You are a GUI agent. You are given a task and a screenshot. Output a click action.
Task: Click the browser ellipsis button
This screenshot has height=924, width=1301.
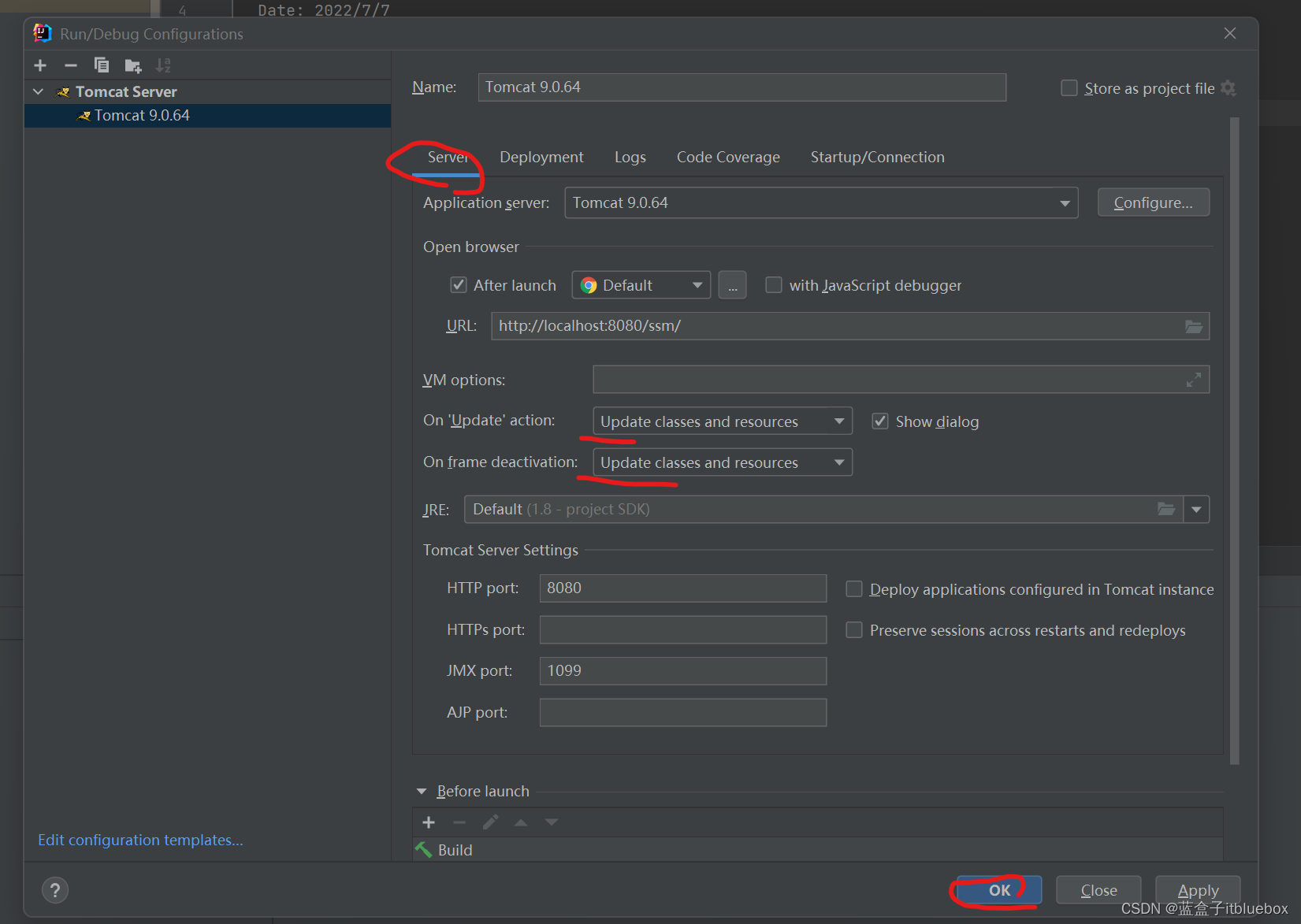click(x=732, y=285)
